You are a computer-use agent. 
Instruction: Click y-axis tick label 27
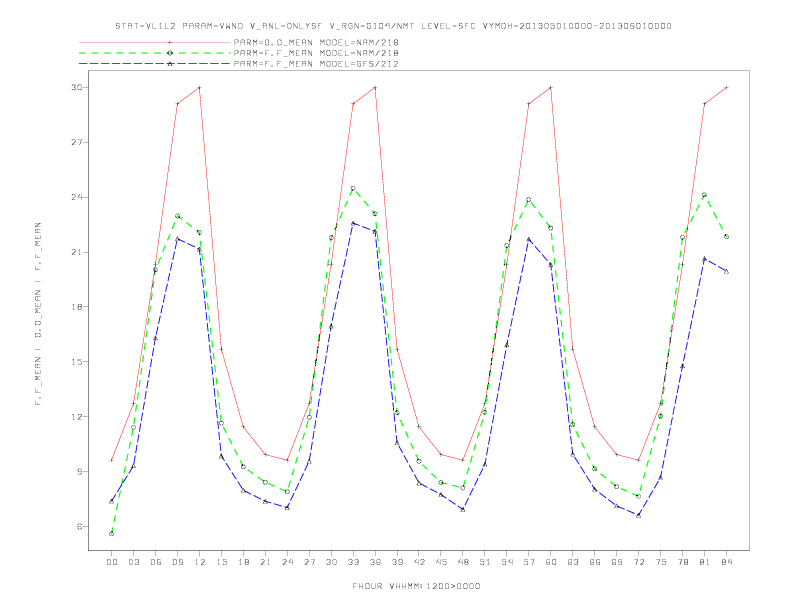[76, 142]
